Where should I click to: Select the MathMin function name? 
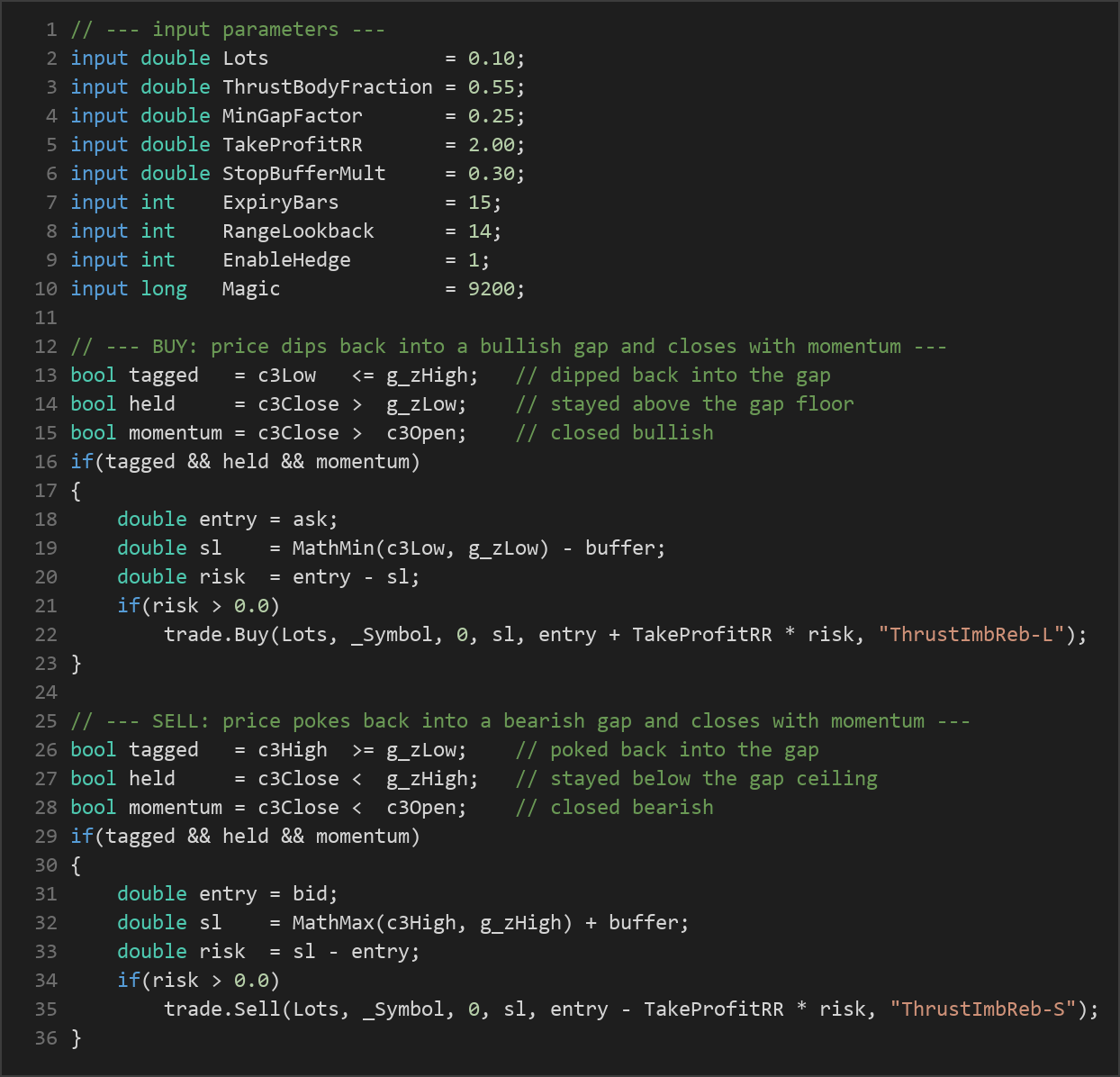click(333, 548)
